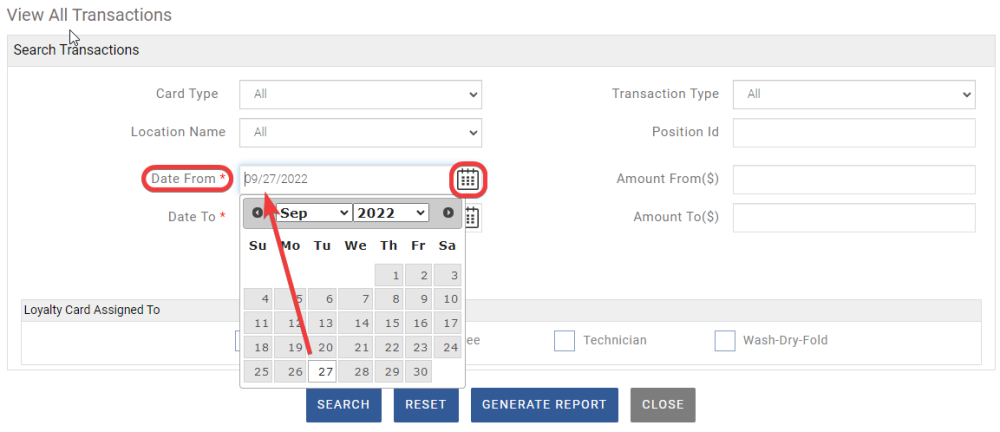The height and width of the screenshot is (432, 1000).
Task: Choose month from Sep calendar dropdown
Action: click(x=313, y=213)
